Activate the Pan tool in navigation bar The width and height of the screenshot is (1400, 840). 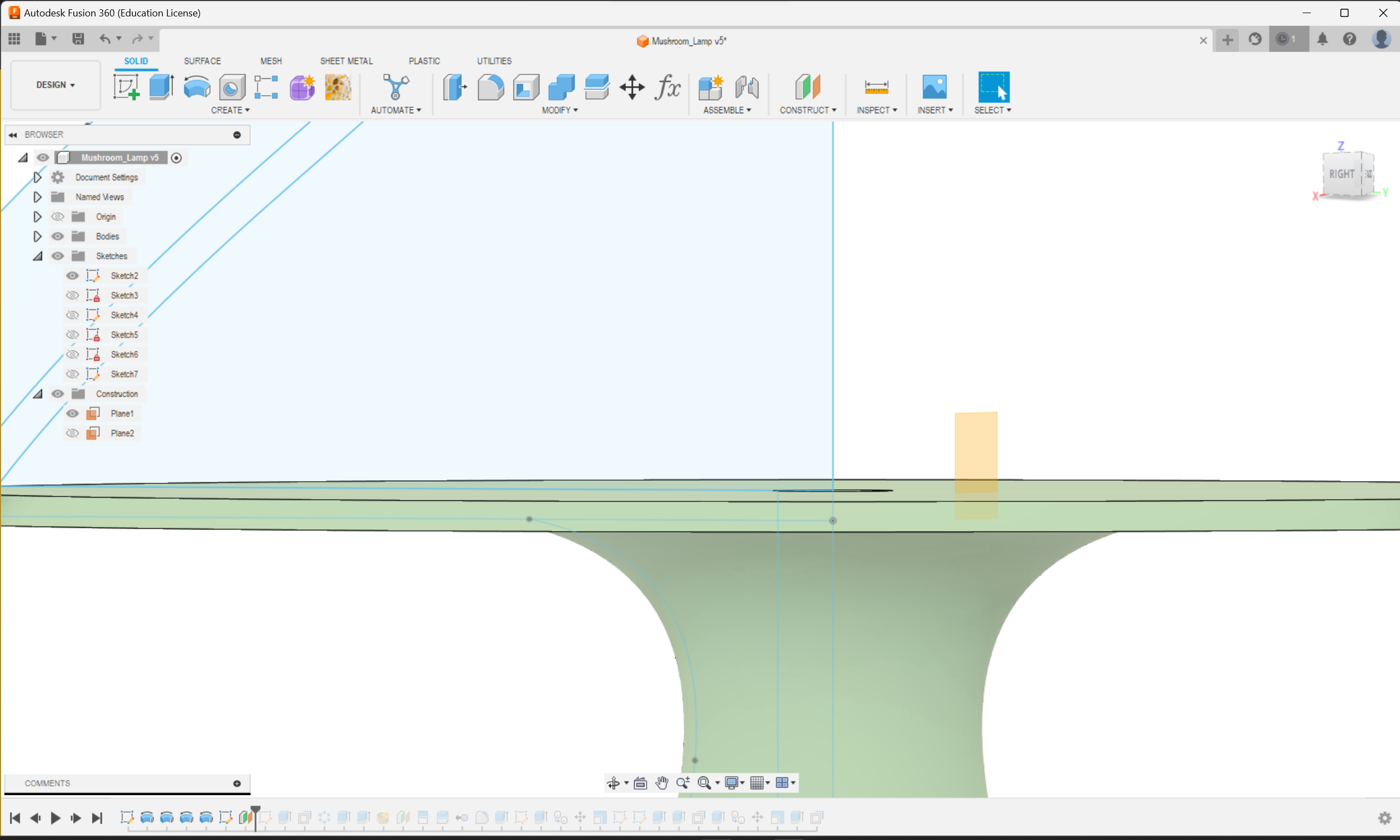click(x=661, y=782)
